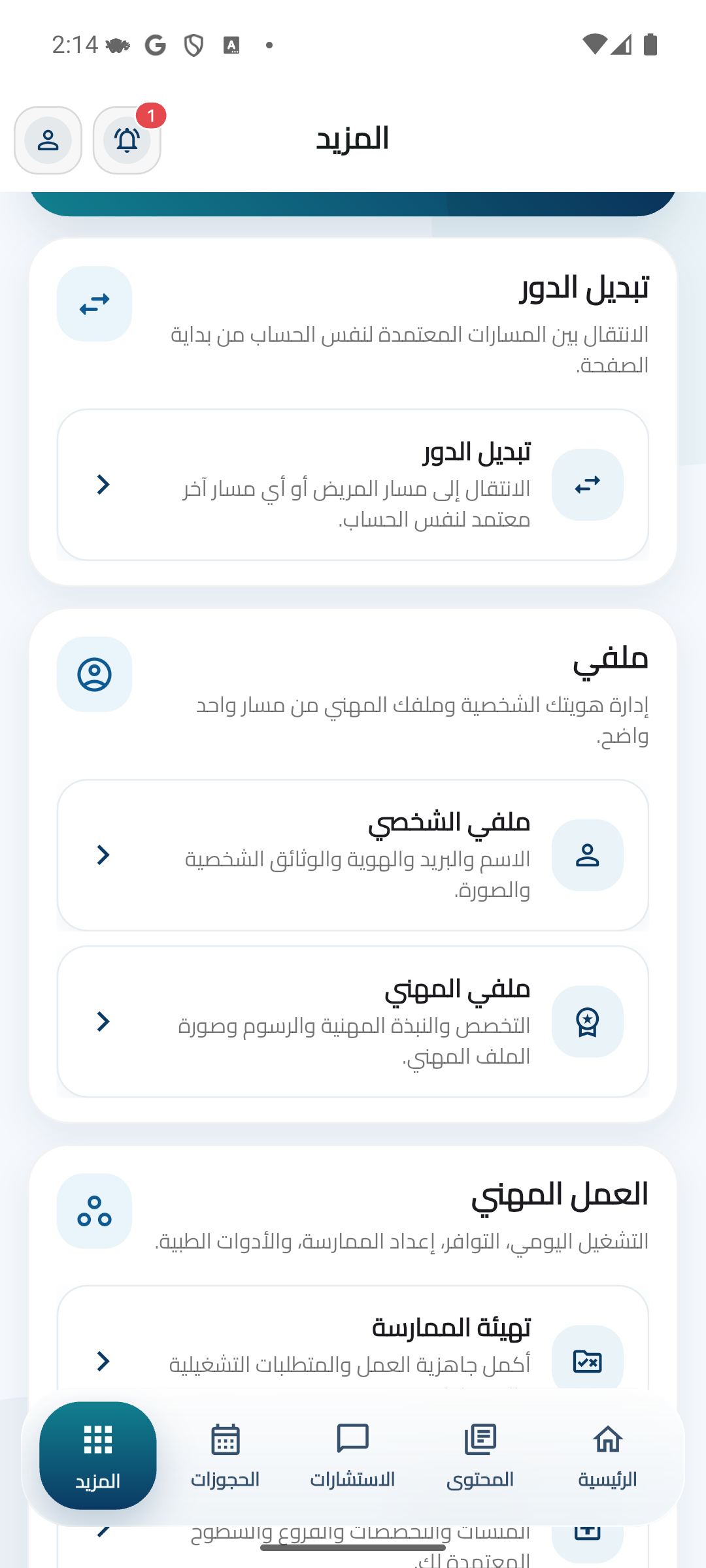Tap the user profile icon in header
This screenshot has width=706, height=1568.
tap(48, 140)
